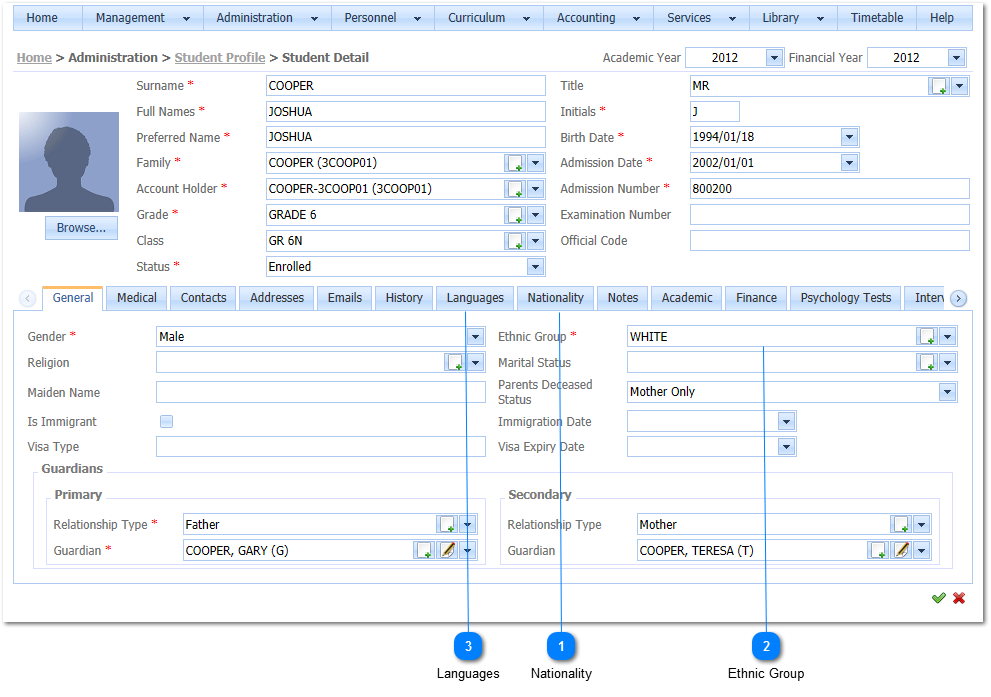Open the Financial Year dropdown

tap(956, 58)
